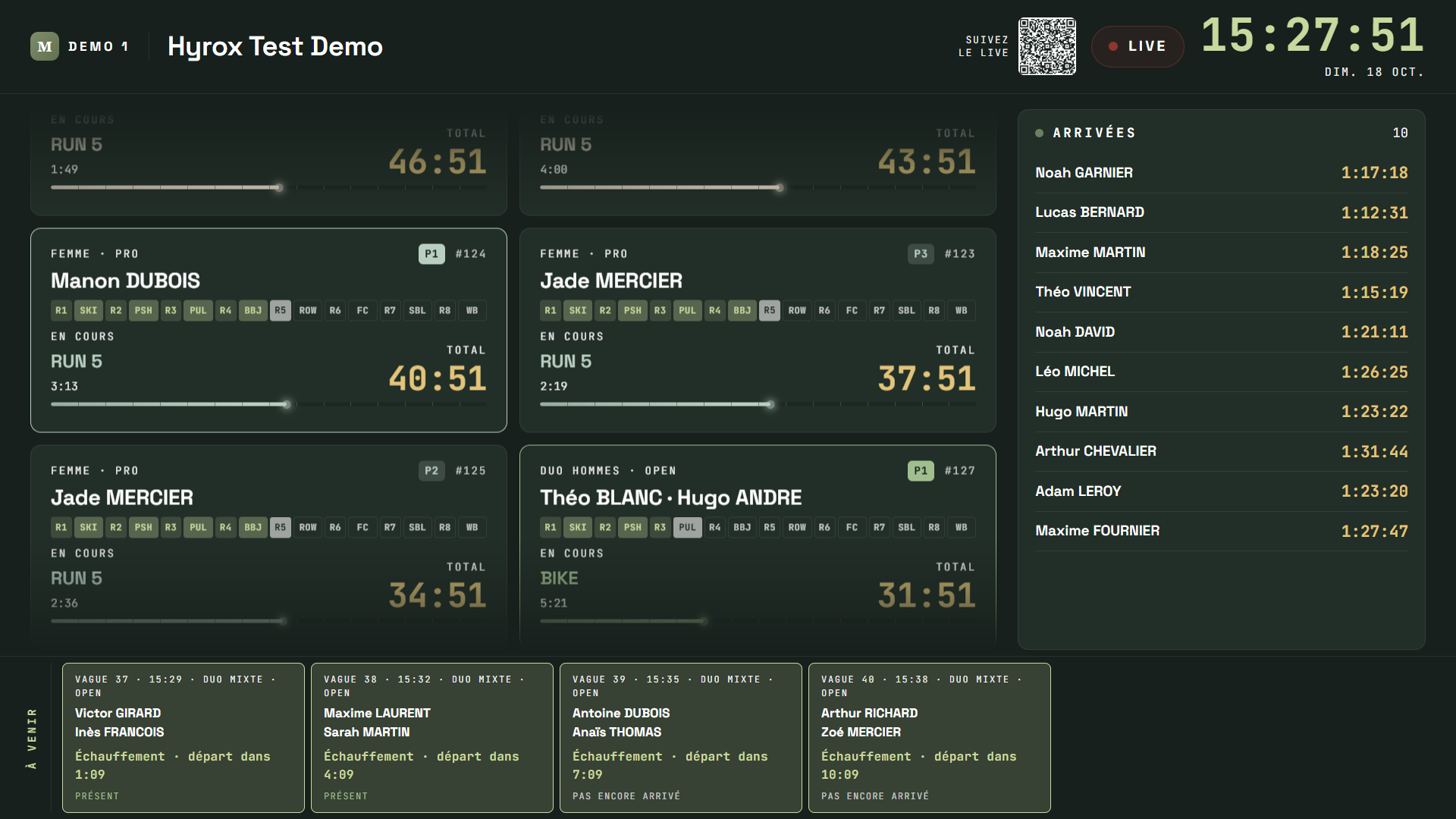Viewport: 1456px width, 819px height.
Task: Select Maxime FOURNIER arrival row
Action: 1222,531
